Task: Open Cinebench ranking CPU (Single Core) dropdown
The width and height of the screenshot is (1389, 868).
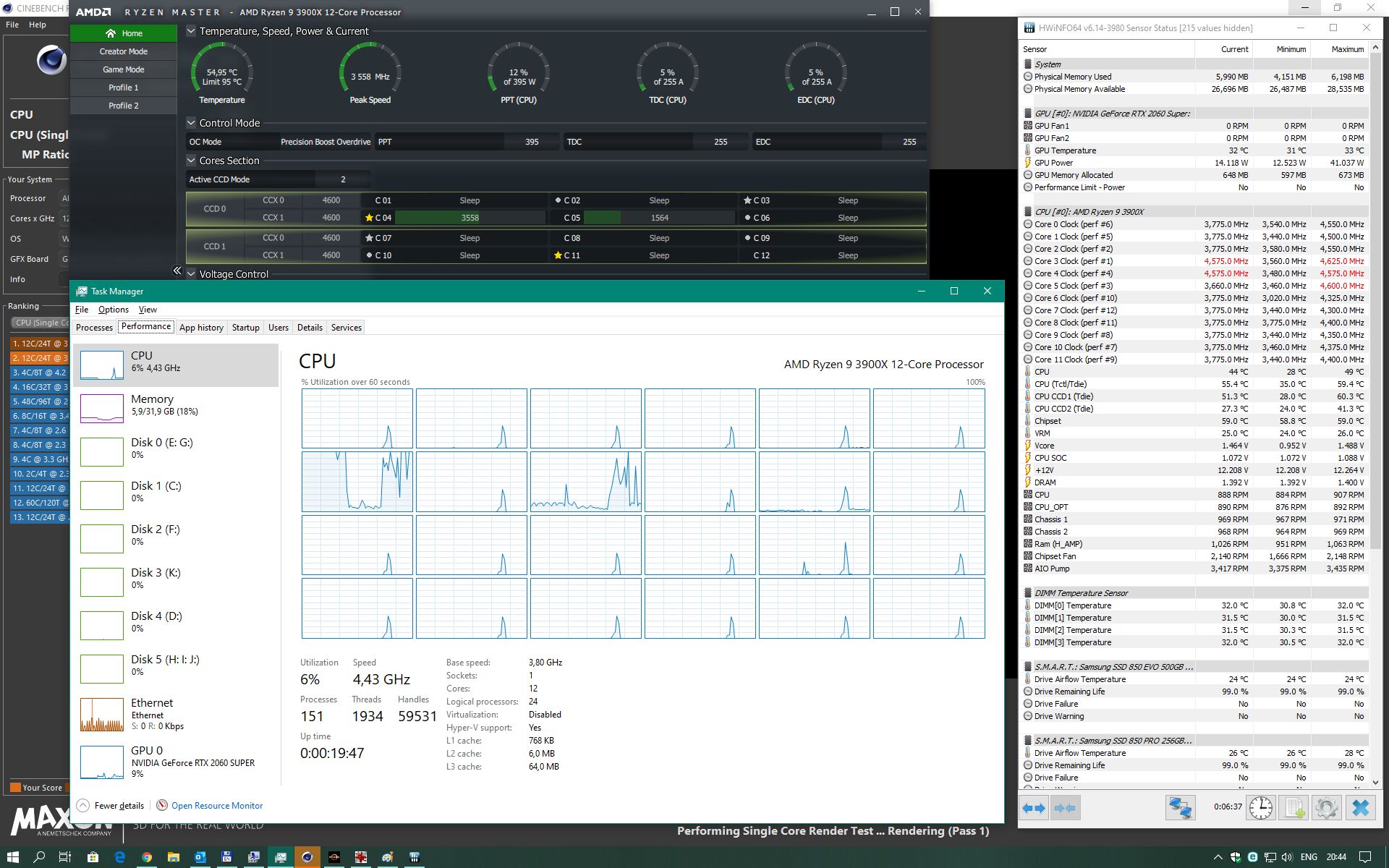Action: tap(40, 323)
